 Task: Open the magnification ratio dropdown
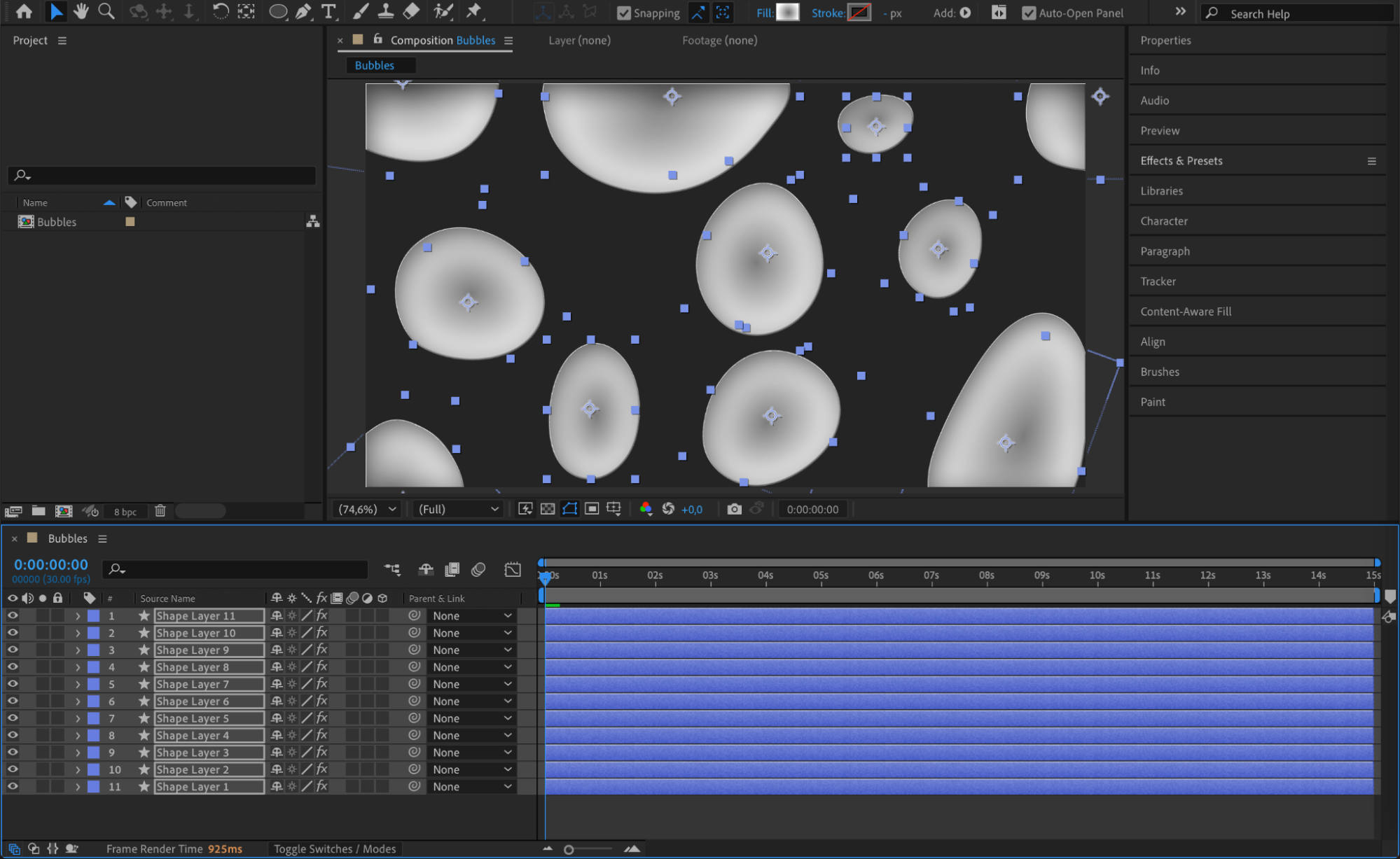(367, 509)
